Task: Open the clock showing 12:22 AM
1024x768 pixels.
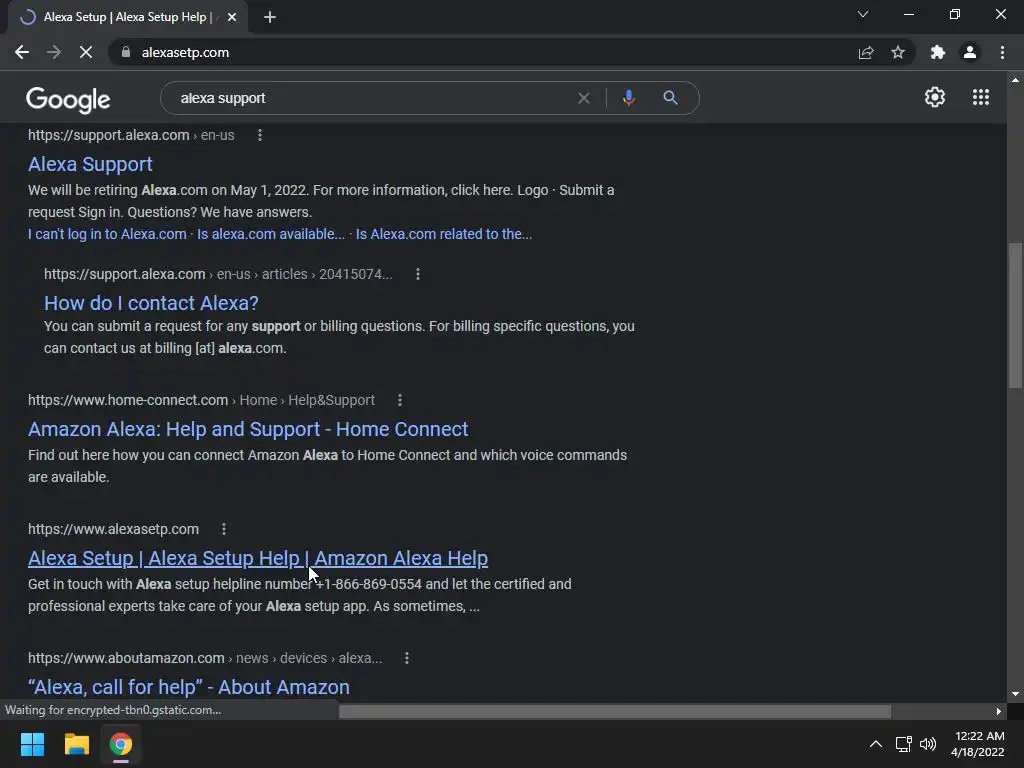Action: pyautogui.click(x=978, y=744)
